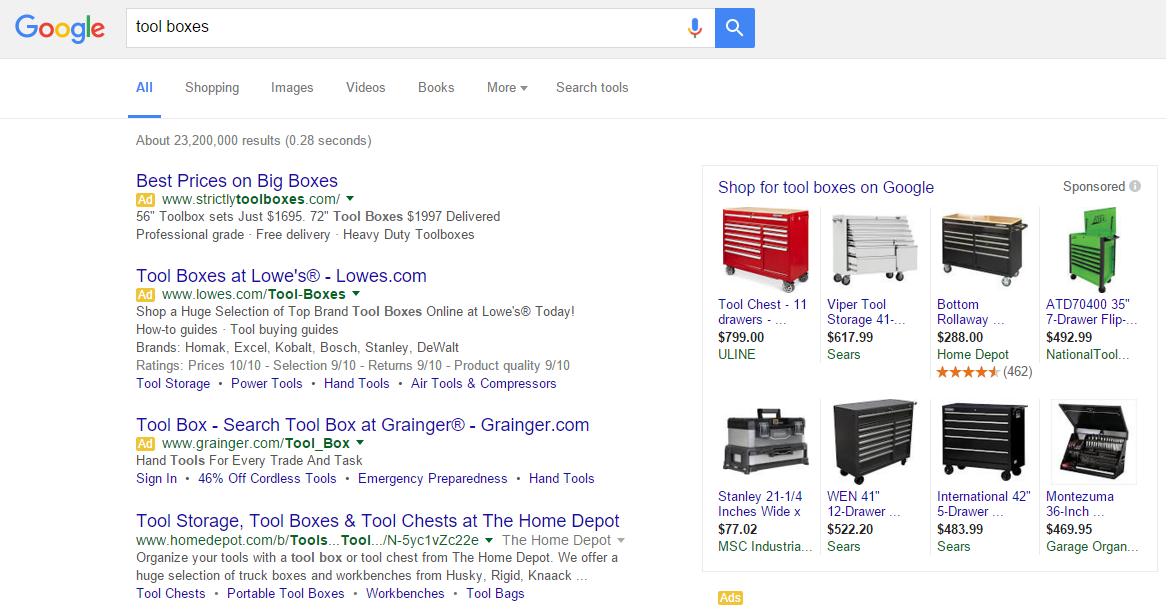Activate voice search microphone icon
Image resolution: width=1166 pixels, height=614 pixels.
click(695, 28)
